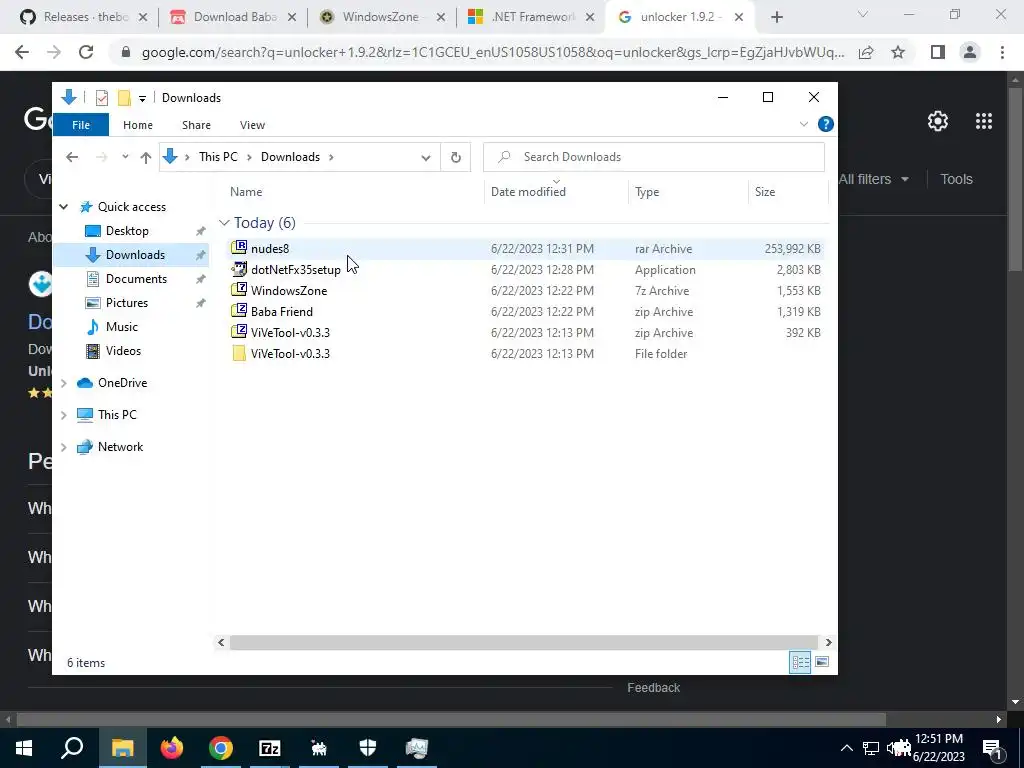Expand the This PC tree node
This screenshot has height=768, width=1024.
coord(63,415)
